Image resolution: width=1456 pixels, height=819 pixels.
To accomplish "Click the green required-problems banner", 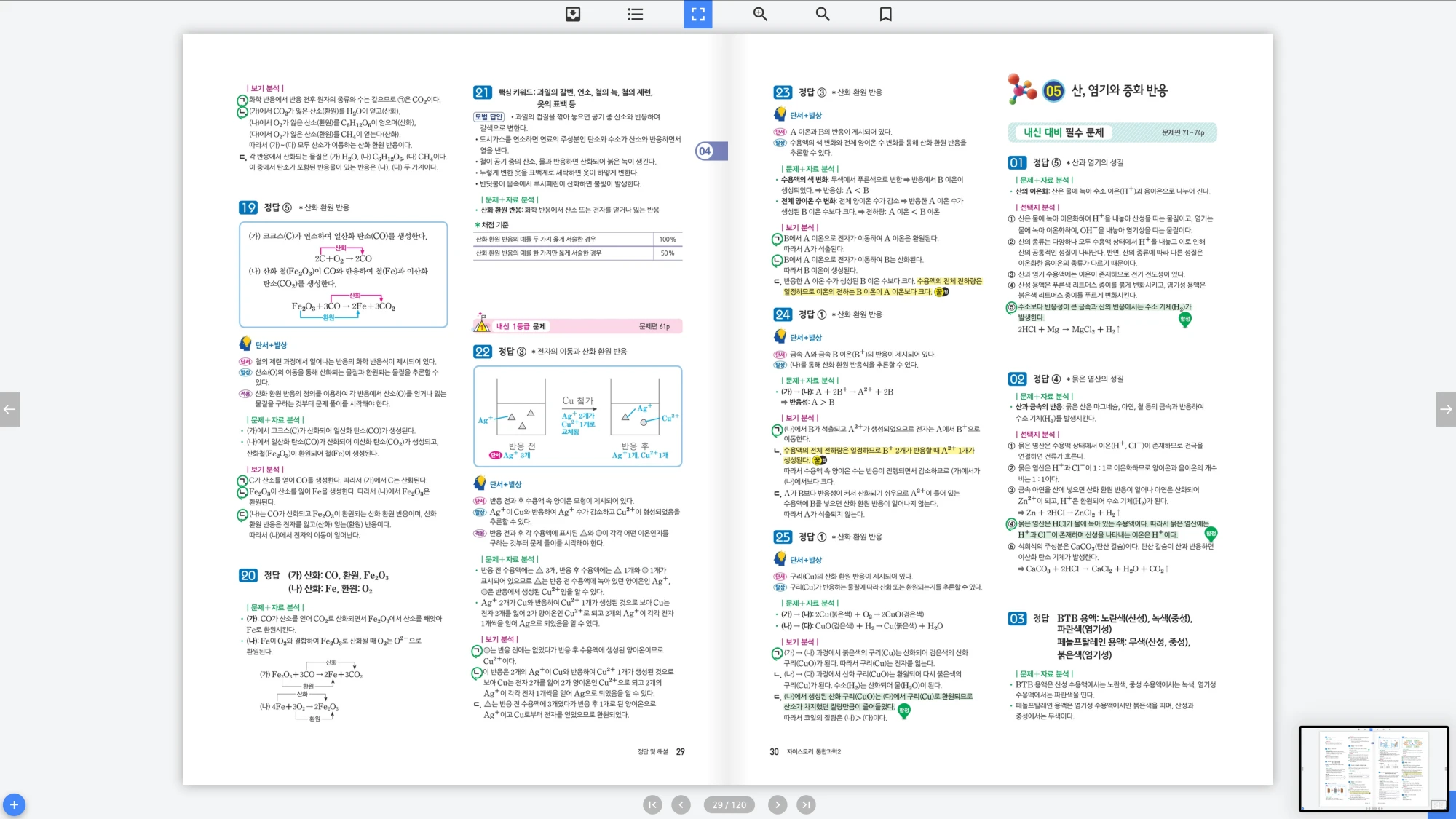I will [x=1112, y=132].
